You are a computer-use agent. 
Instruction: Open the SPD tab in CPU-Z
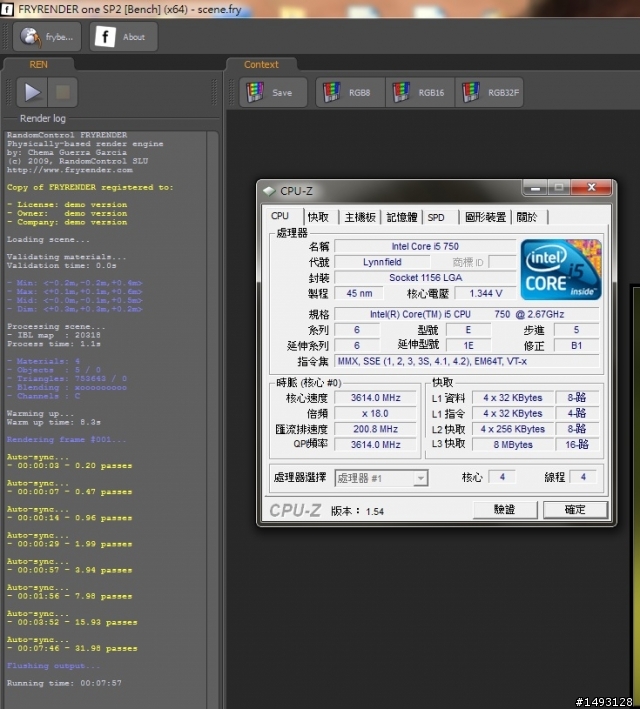coord(441,217)
